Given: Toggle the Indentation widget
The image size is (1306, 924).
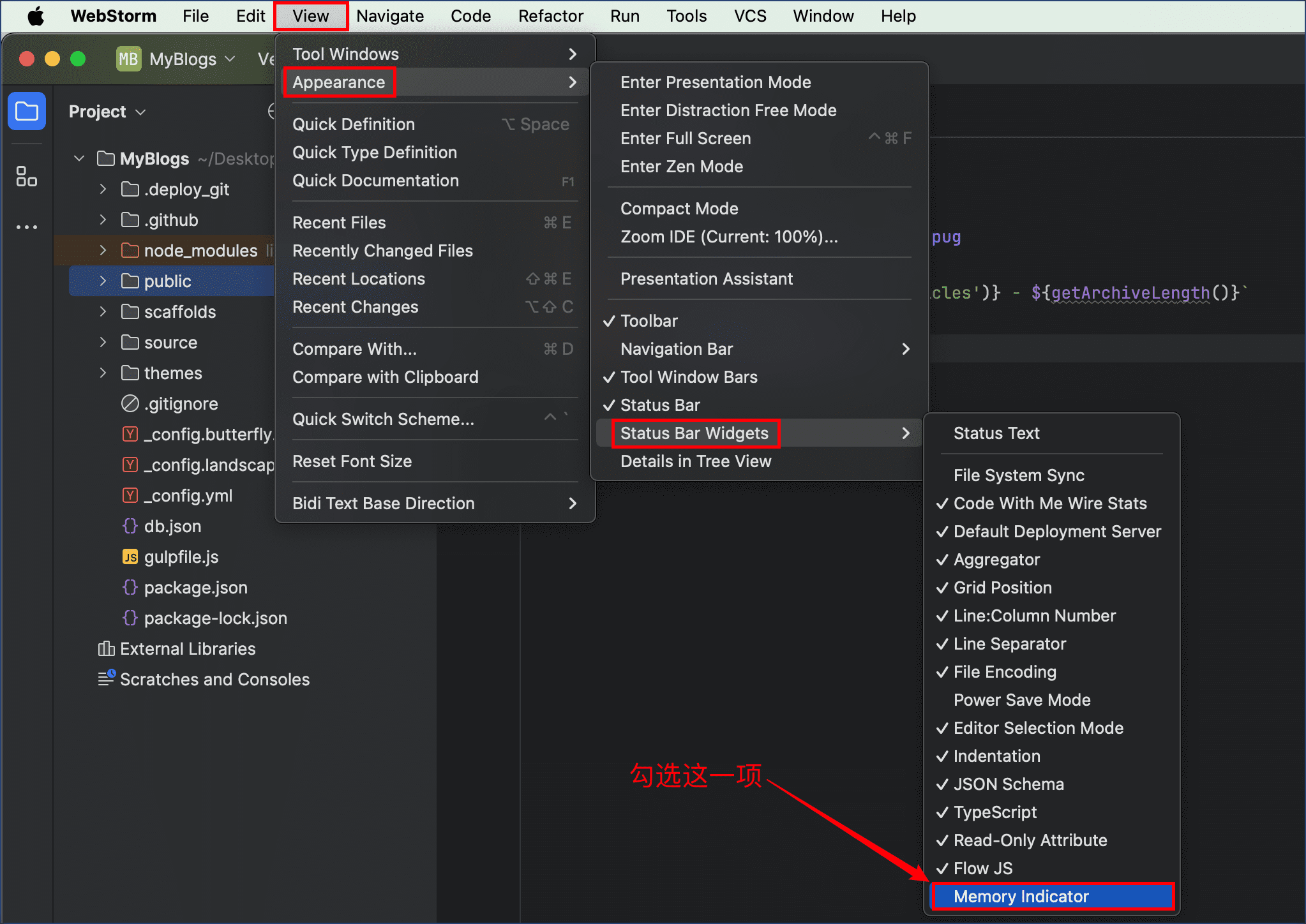Looking at the screenshot, I should pos(1052,756).
